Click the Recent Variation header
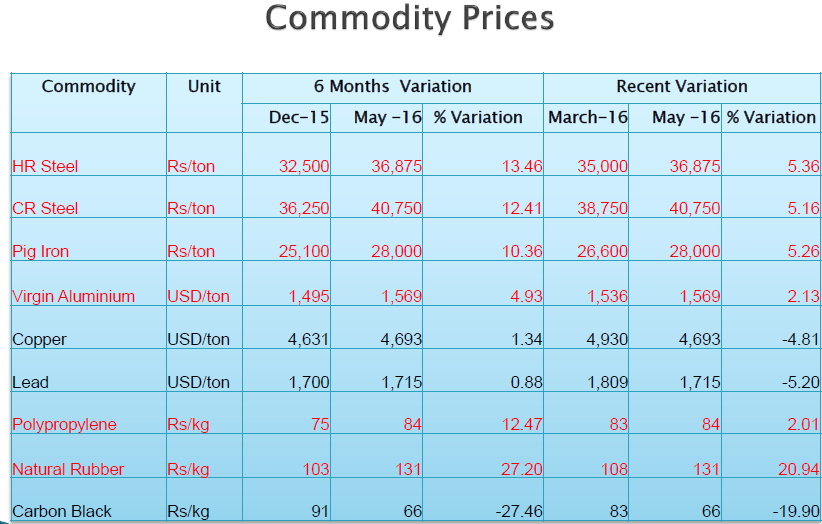Viewport: 822px width, 524px height. 681,86
